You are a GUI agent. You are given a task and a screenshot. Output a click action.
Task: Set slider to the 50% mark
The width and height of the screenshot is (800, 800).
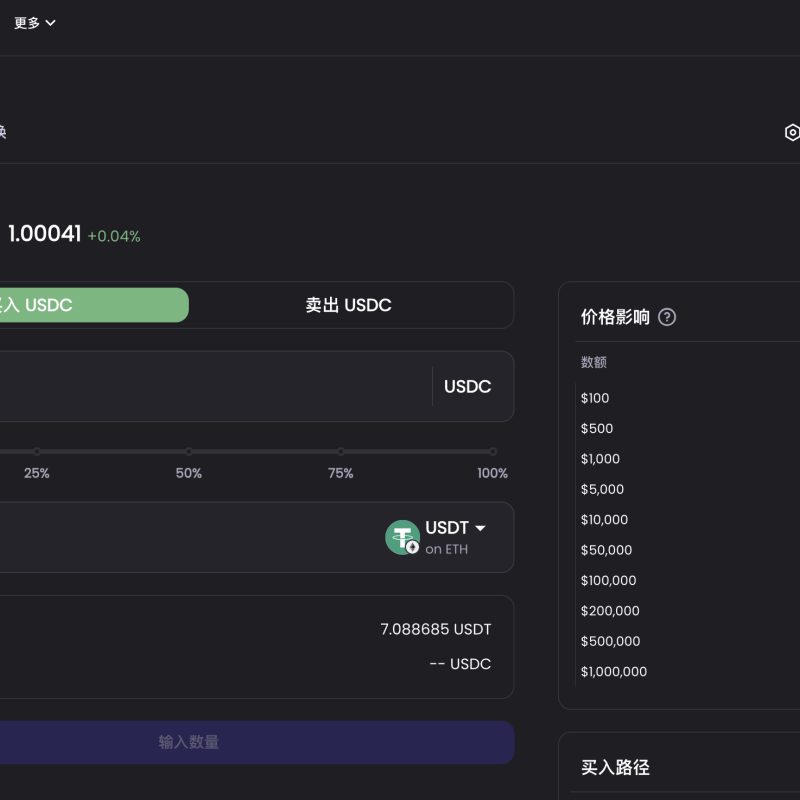click(189, 452)
